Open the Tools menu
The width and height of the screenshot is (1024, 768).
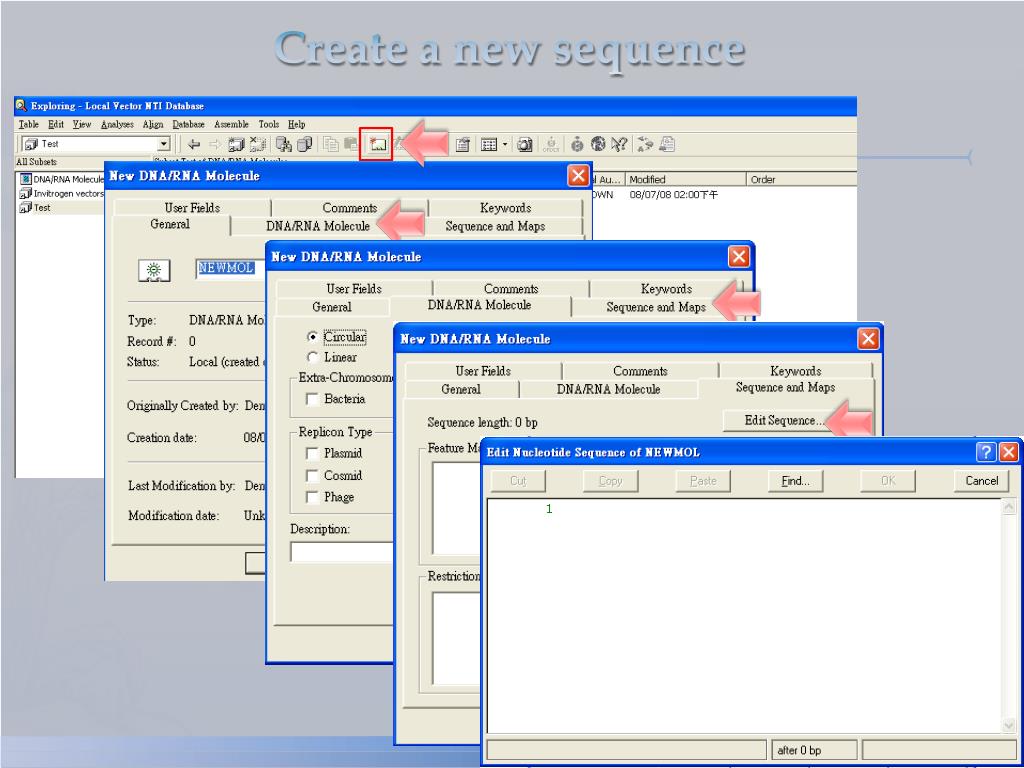click(x=268, y=124)
